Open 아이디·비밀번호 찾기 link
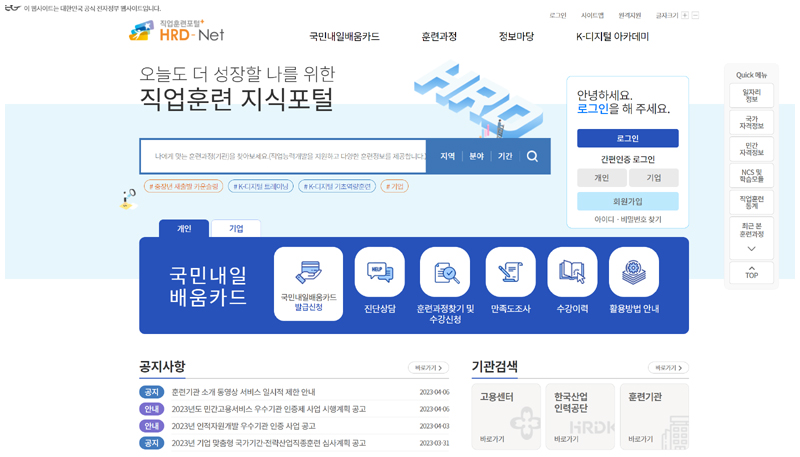 pos(628,219)
